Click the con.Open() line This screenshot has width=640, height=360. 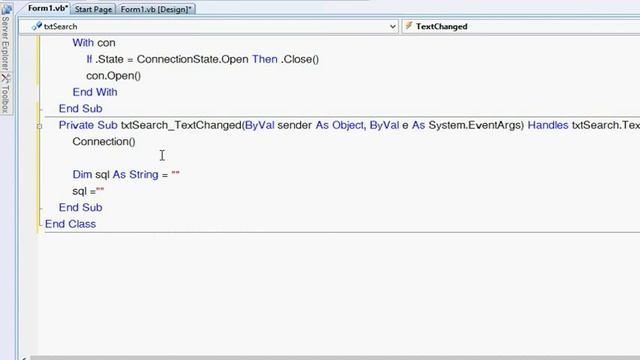(113, 76)
